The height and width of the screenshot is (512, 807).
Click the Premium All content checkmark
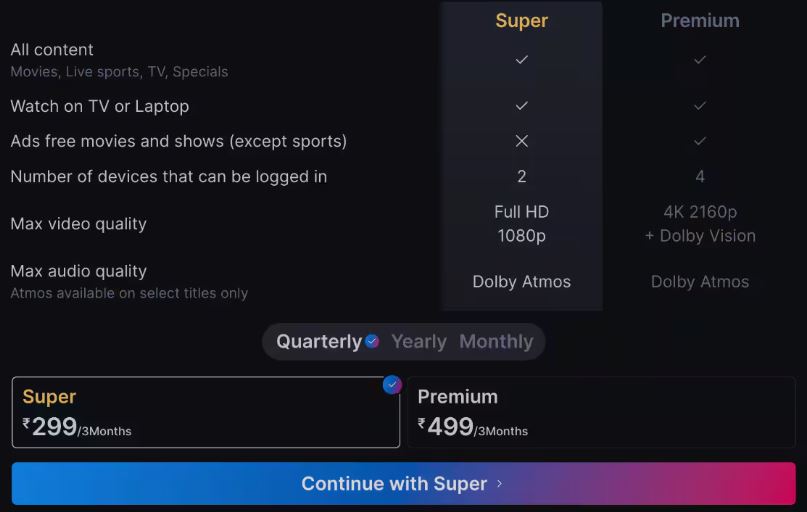coord(699,60)
